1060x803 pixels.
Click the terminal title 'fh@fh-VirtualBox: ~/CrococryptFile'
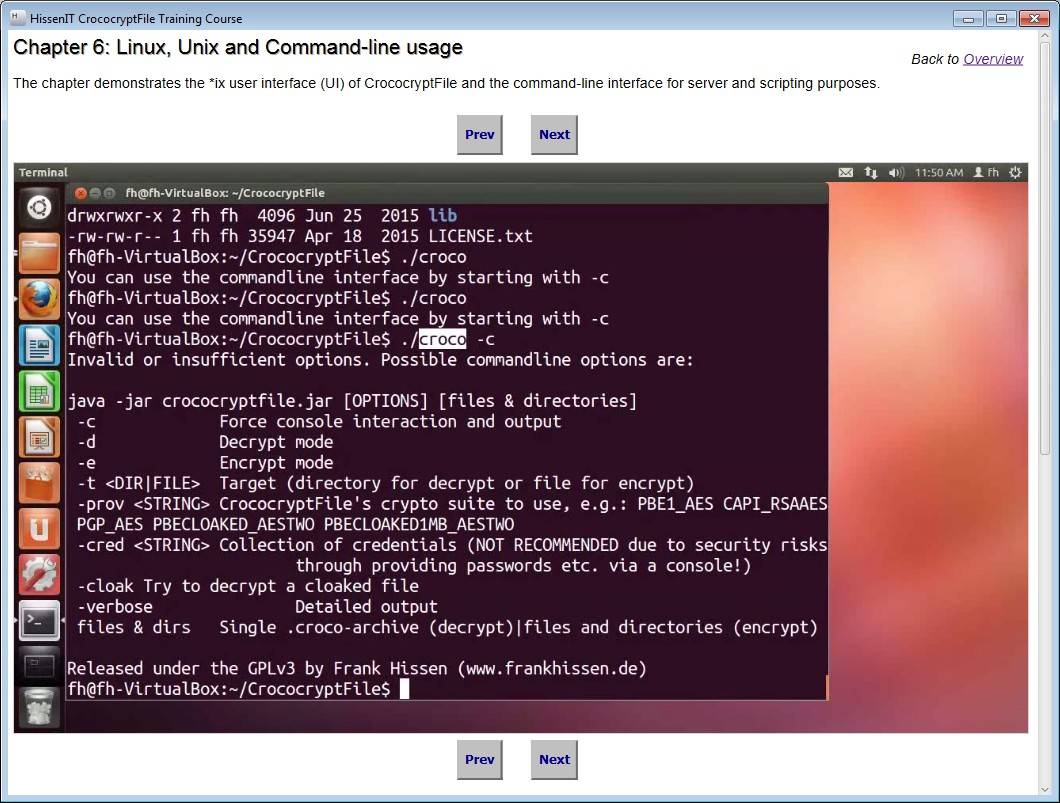pos(225,193)
